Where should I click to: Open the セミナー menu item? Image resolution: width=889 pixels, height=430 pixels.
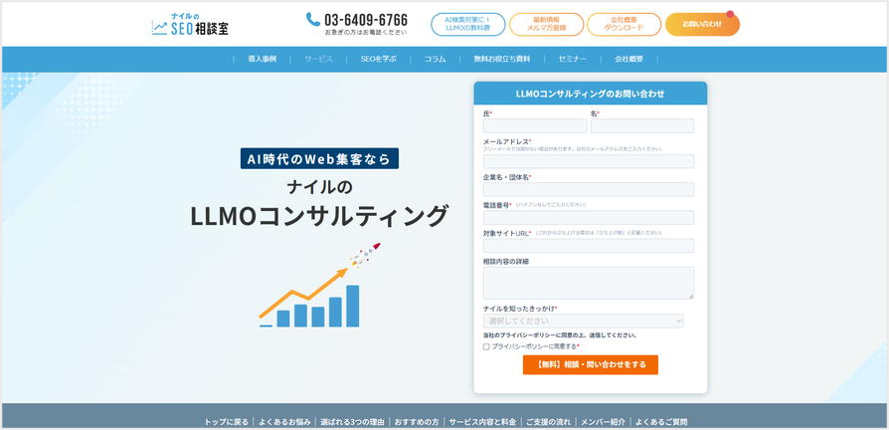click(572, 59)
